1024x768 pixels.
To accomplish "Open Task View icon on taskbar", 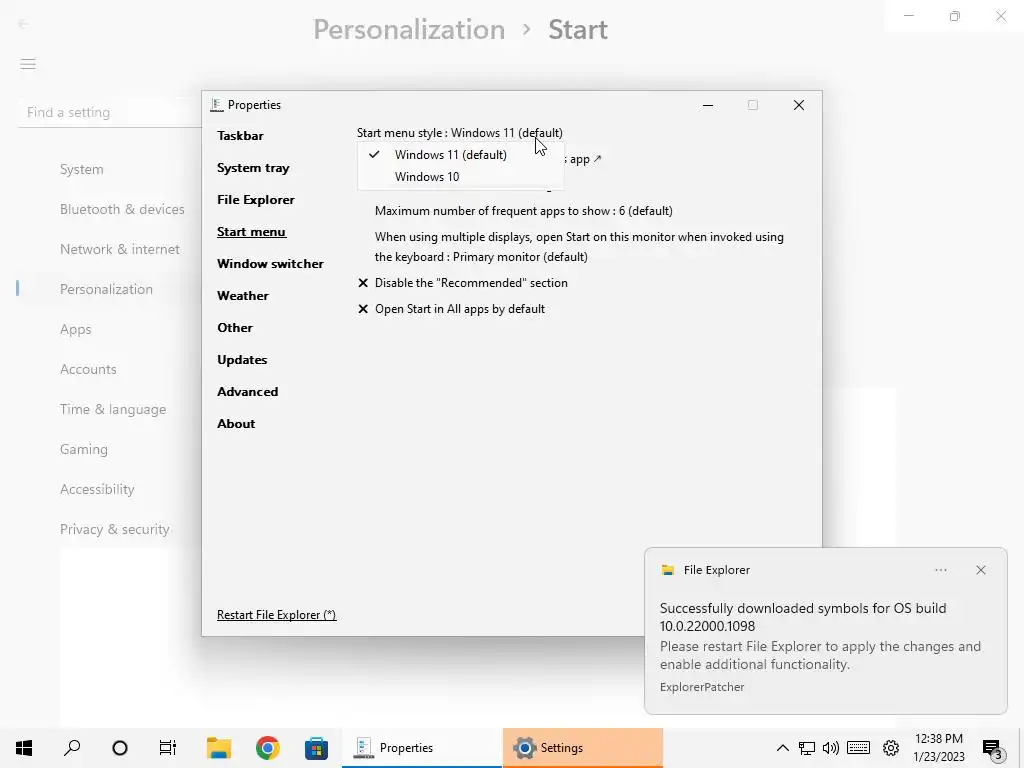I will [168, 748].
